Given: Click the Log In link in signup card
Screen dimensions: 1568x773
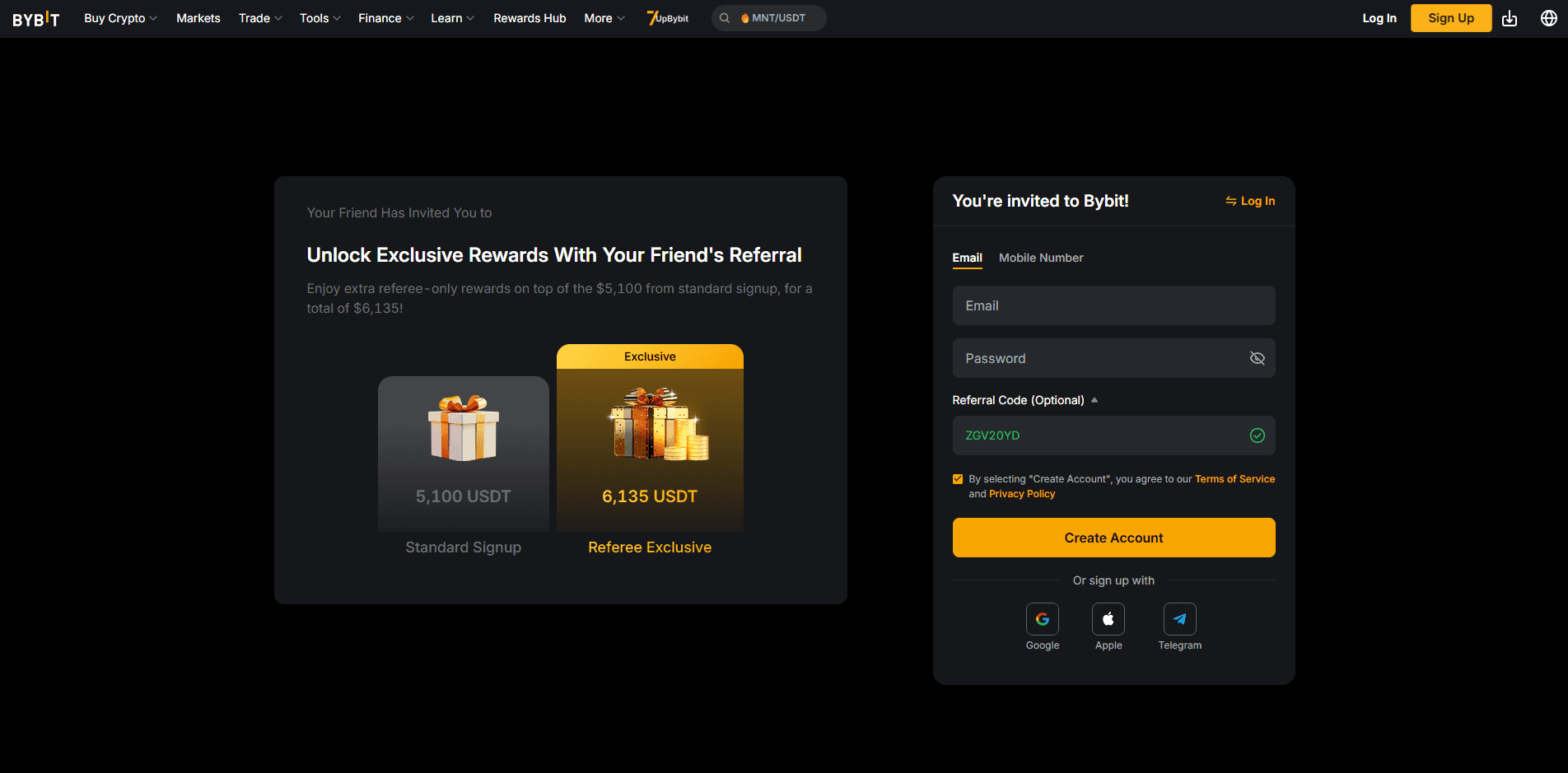Looking at the screenshot, I should [1250, 201].
